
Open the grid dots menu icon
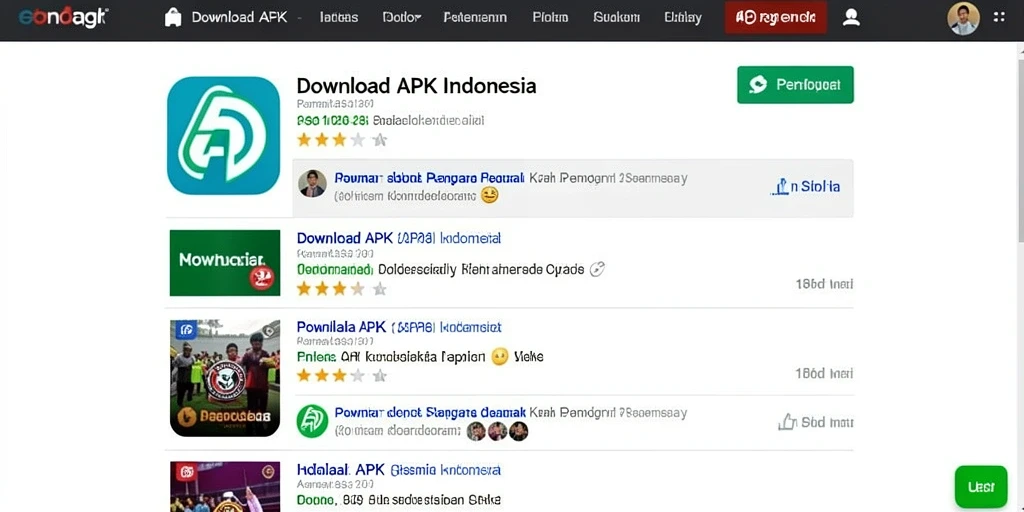click(x=999, y=17)
